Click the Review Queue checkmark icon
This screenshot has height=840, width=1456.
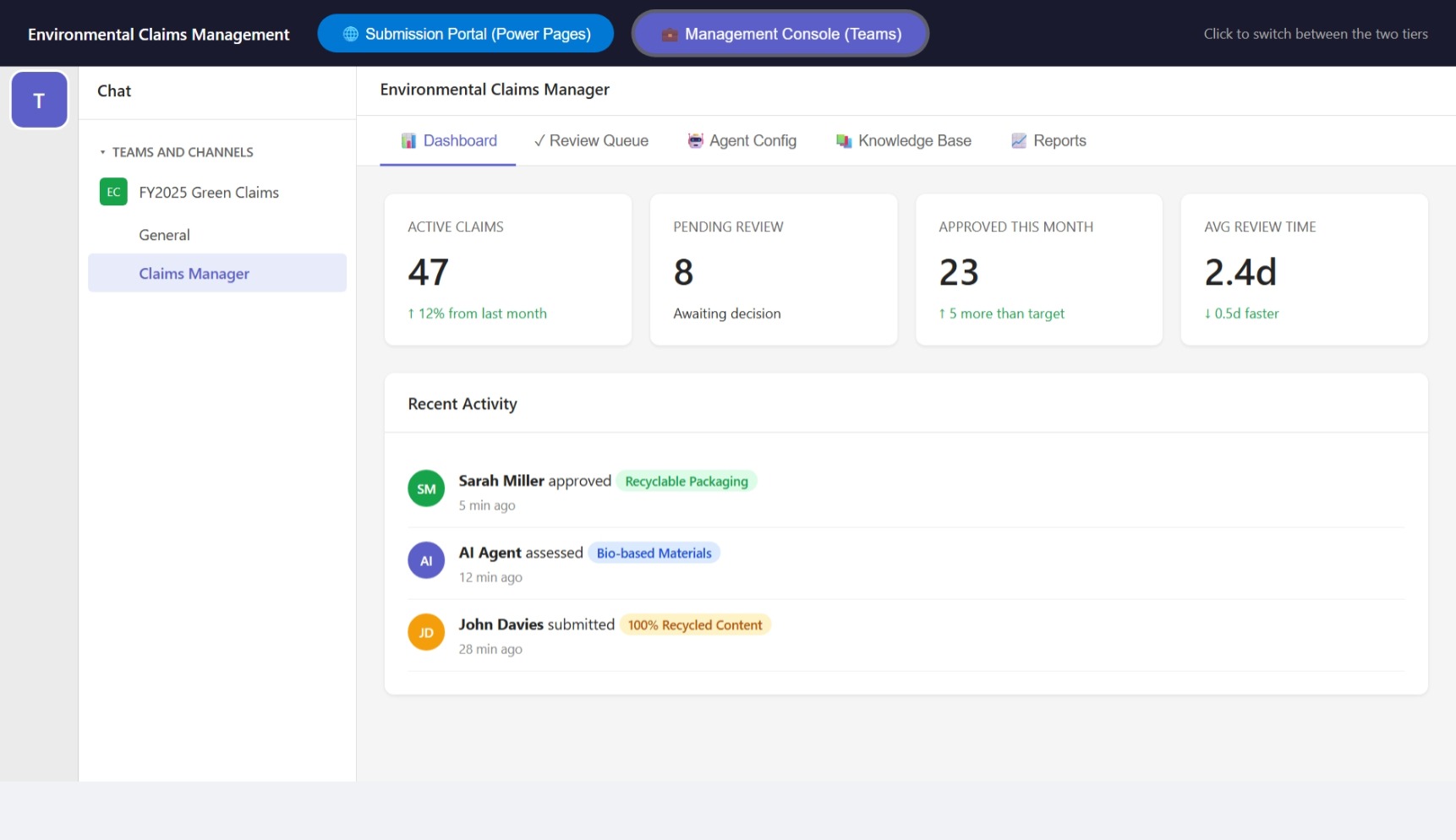[x=540, y=140]
